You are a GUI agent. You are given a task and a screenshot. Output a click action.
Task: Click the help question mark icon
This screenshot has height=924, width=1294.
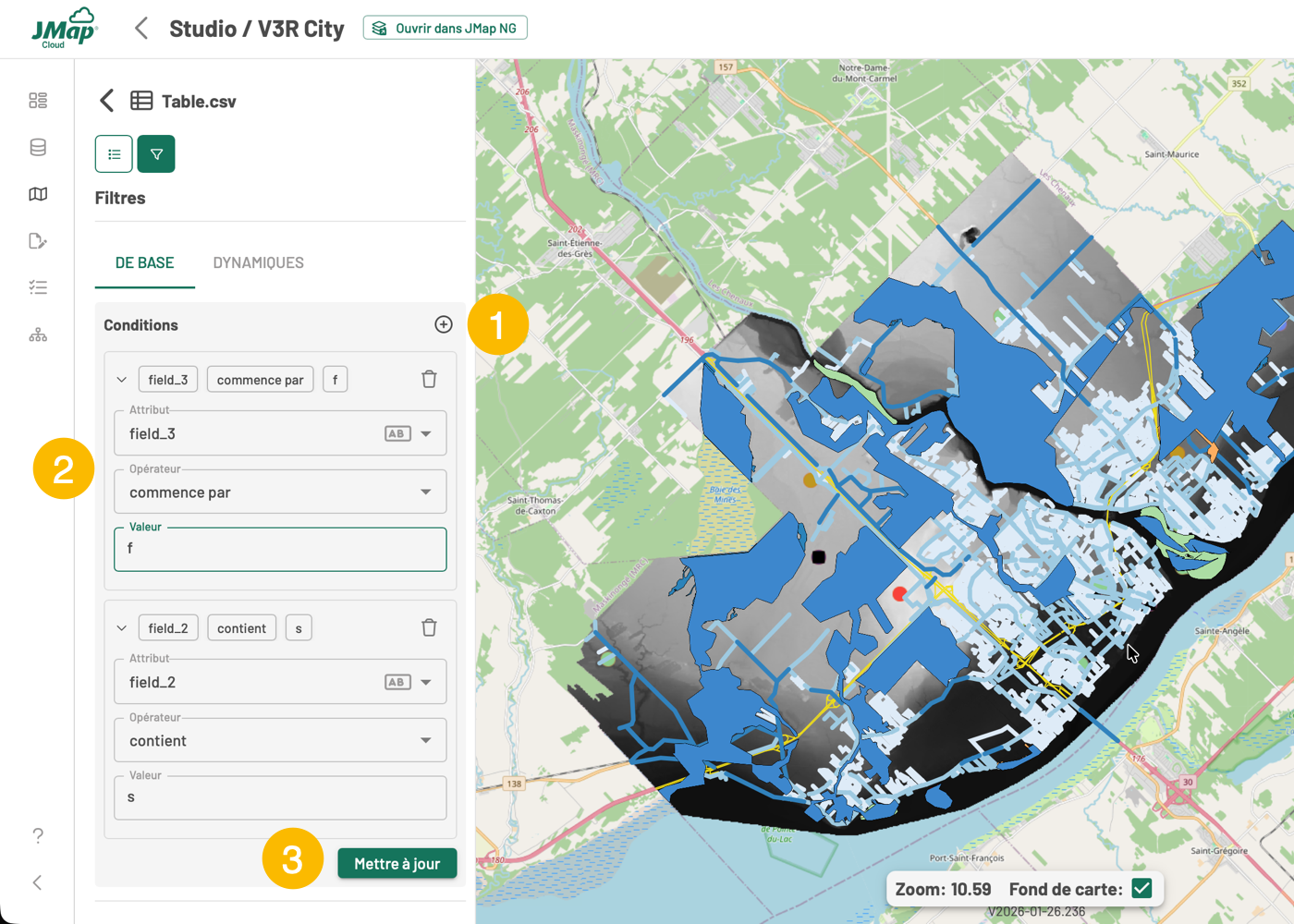38,835
